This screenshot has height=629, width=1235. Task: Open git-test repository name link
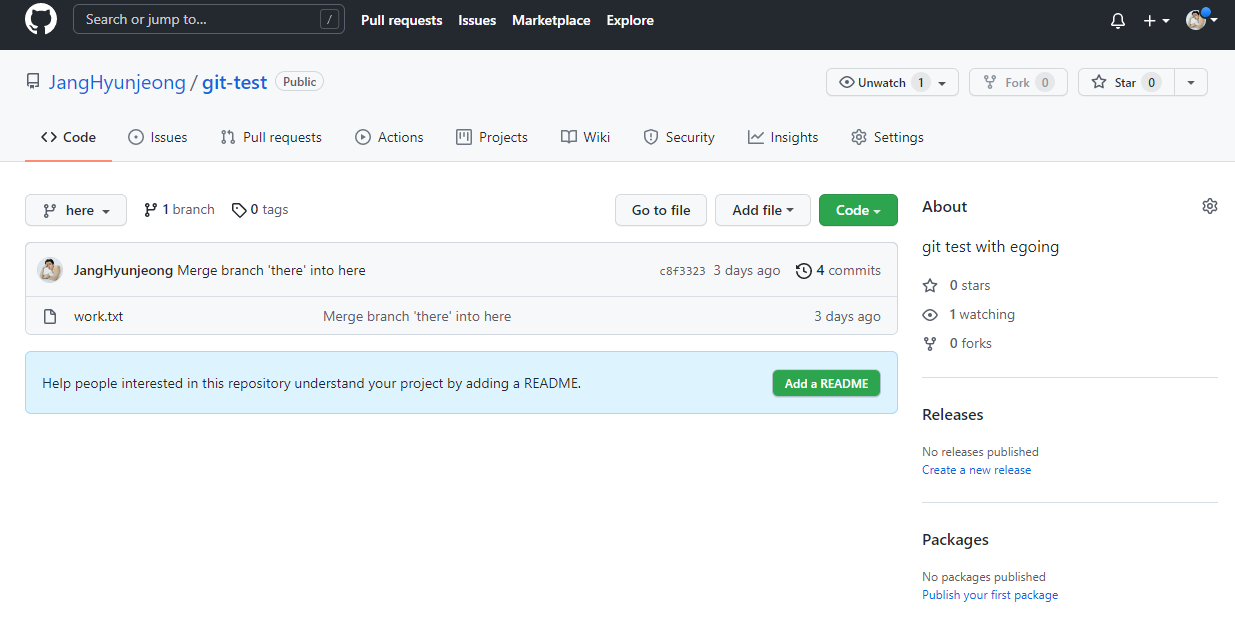point(234,82)
